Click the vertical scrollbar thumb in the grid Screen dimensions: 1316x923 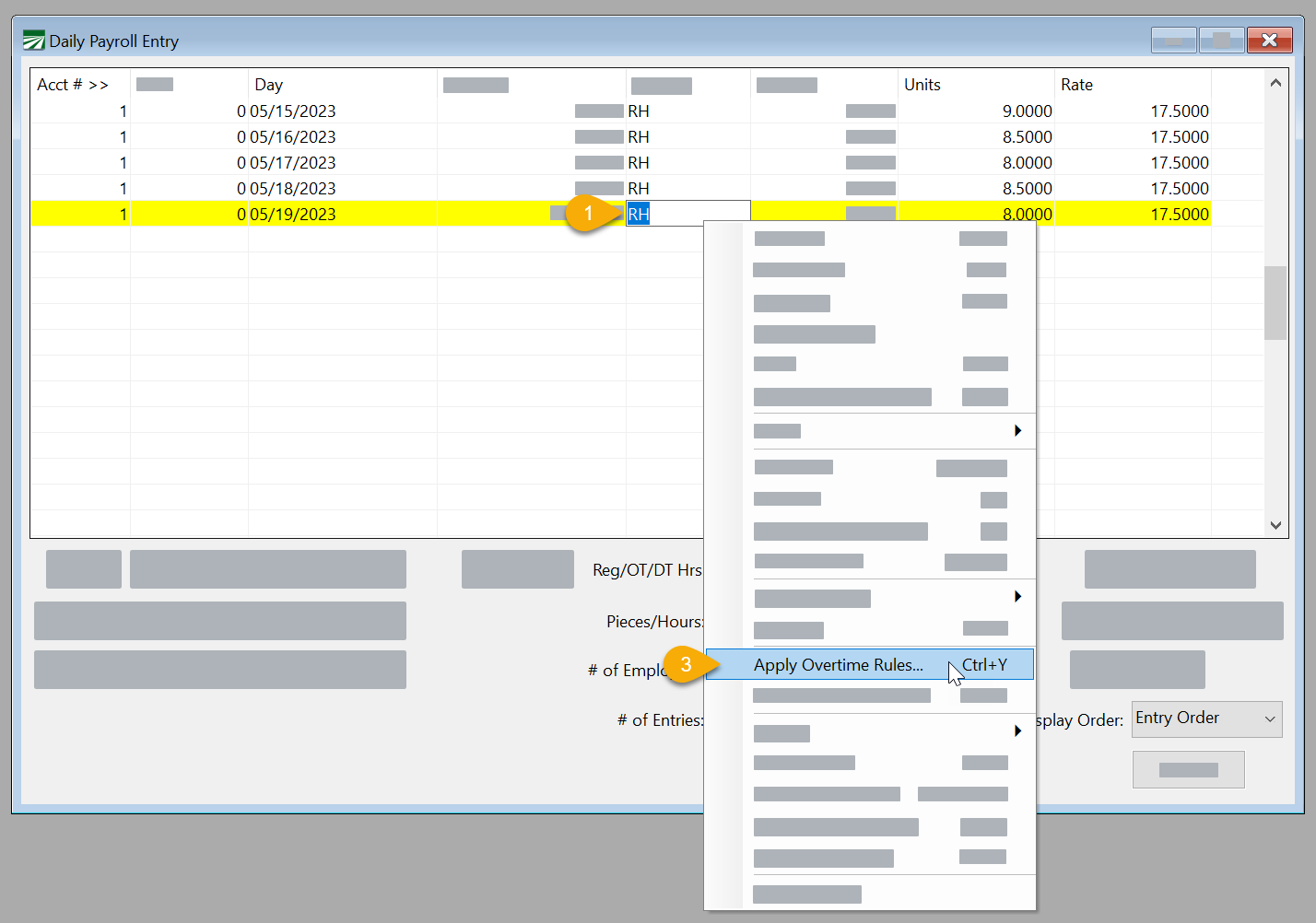[x=1275, y=303]
